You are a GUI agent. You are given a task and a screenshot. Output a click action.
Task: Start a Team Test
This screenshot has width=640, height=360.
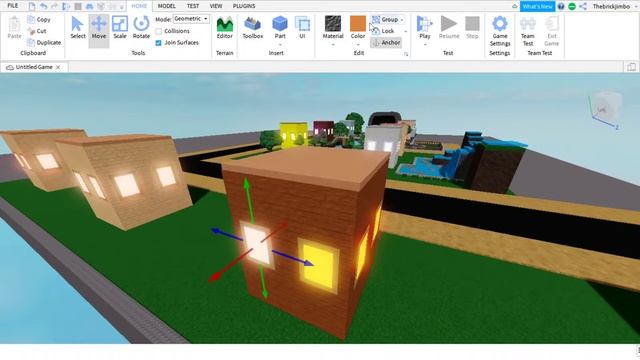click(528, 31)
